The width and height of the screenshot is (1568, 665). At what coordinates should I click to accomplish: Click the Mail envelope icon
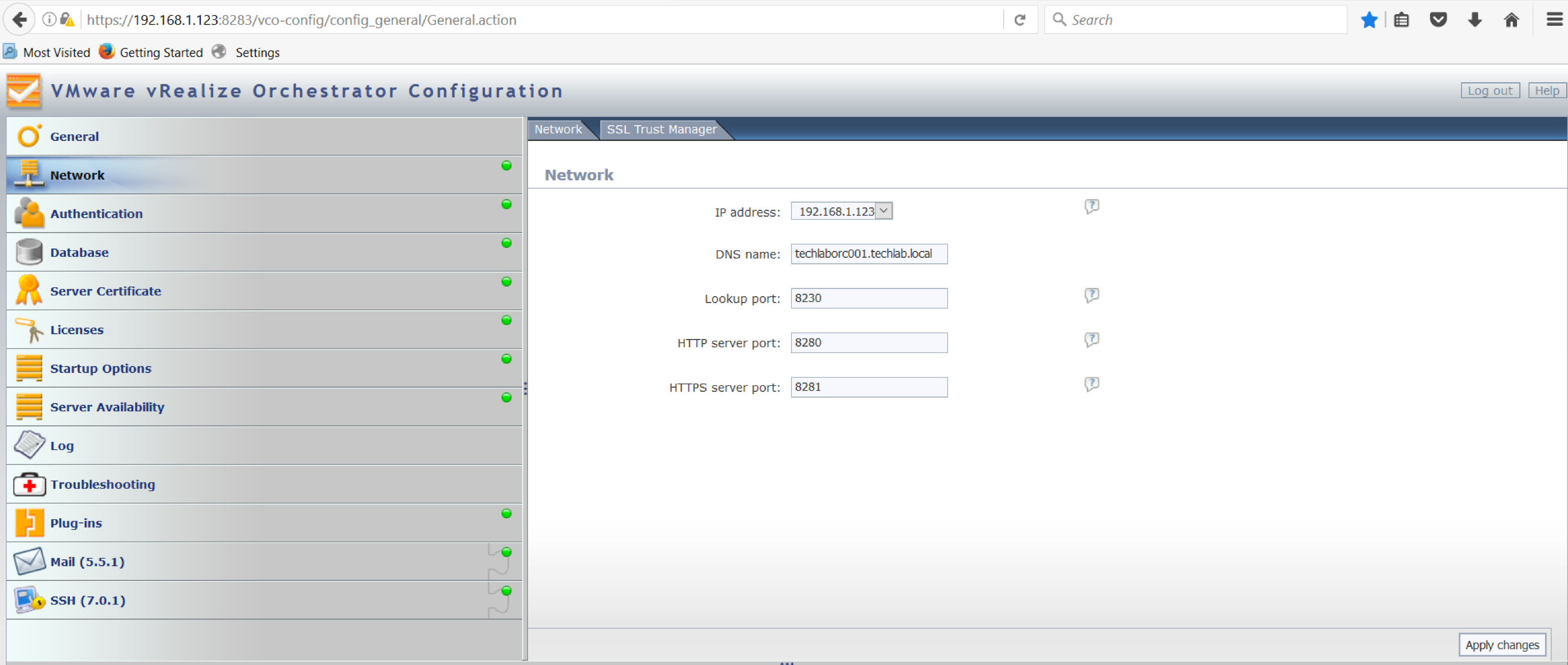click(x=29, y=561)
